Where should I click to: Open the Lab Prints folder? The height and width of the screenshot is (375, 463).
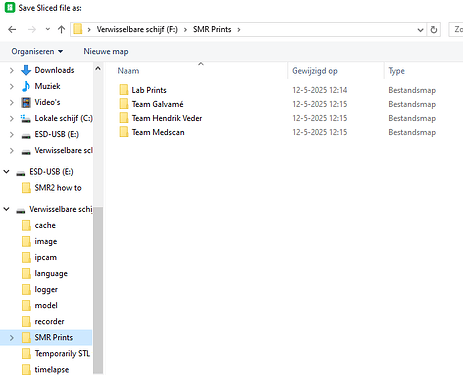tap(149, 90)
